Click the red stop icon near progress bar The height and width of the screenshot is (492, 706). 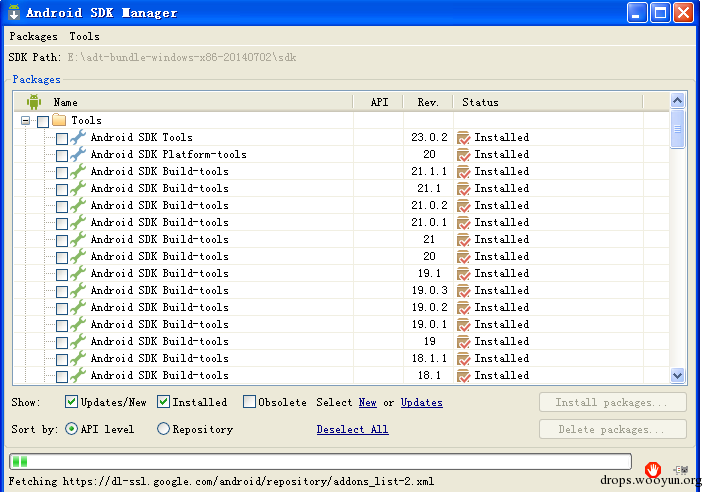pos(652,469)
